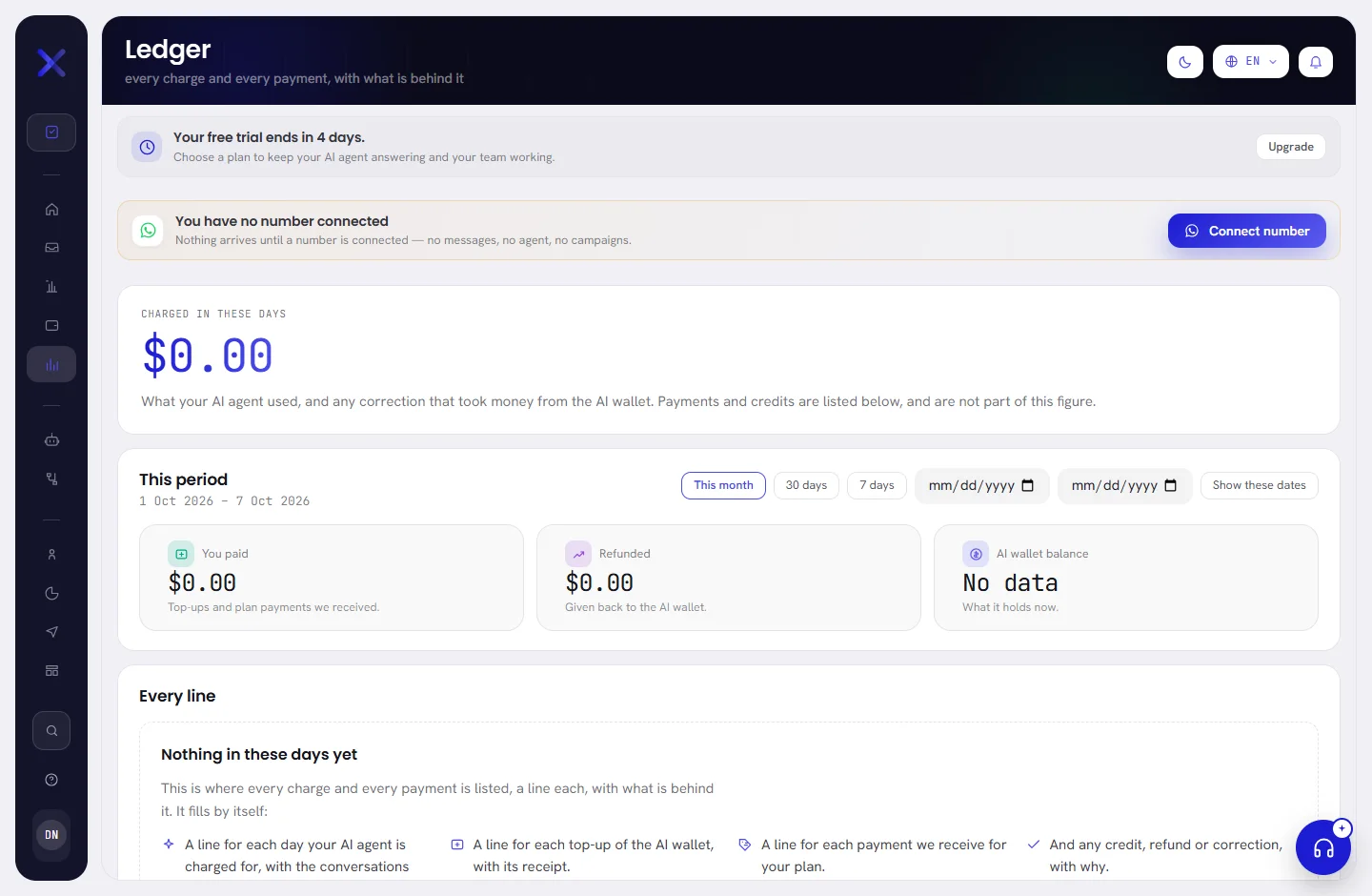Open the inbox icon in the sidebar
This screenshot has height=896, width=1372.
[51, 248]
